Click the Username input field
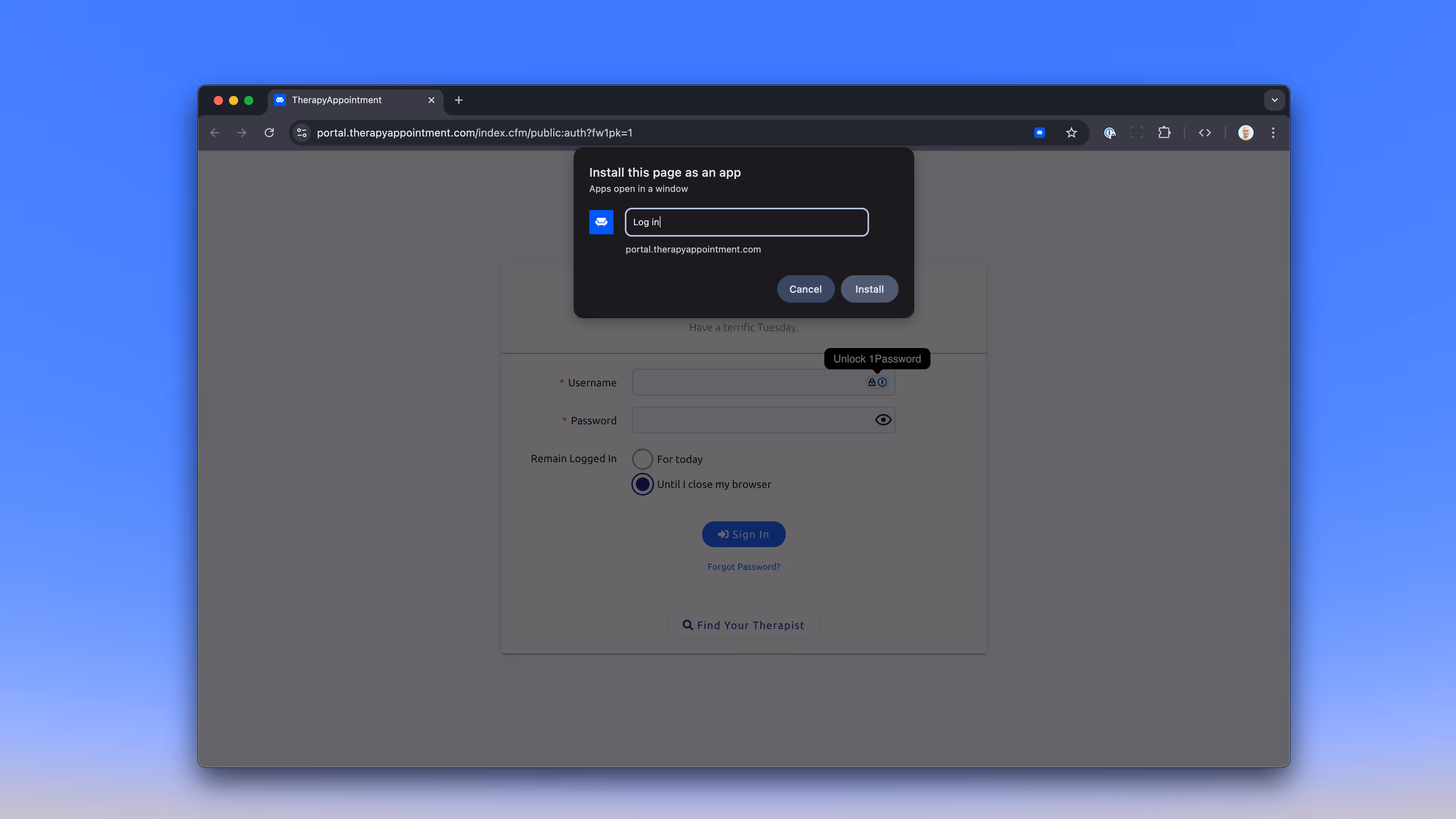Screen dimensions: 1456x819 [764, 383]
